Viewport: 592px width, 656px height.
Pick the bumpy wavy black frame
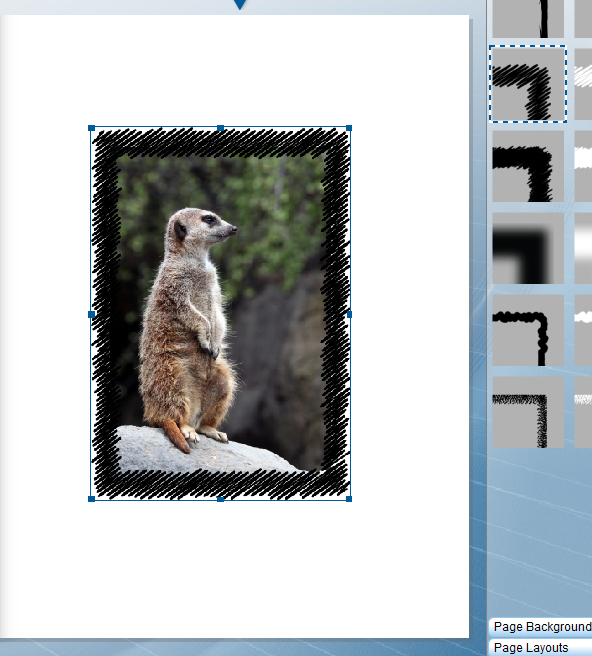[528, 330]
